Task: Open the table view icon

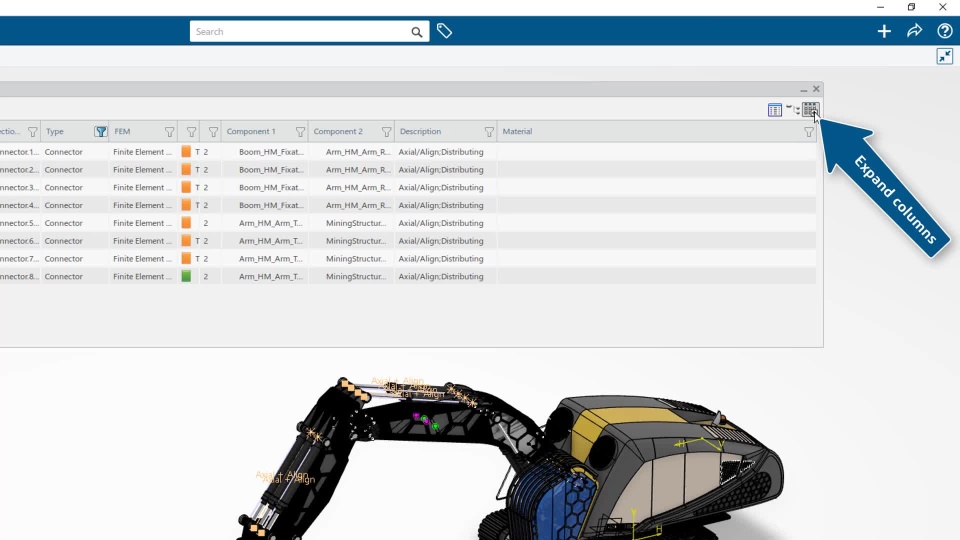Action: (774, 110)
